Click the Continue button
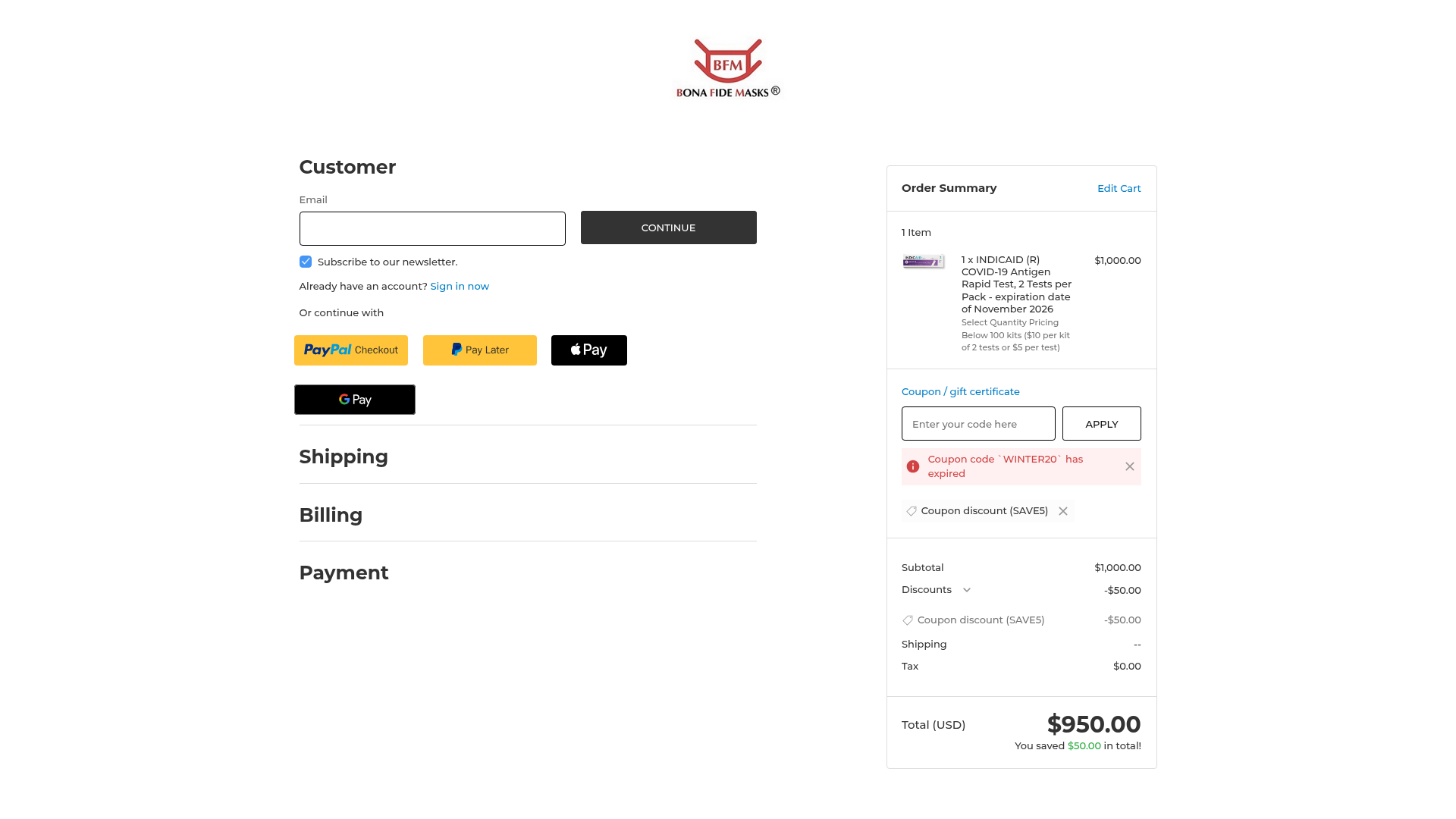Image resolution: width=1456 pixels, height=819 pixels. pos(668,227)
